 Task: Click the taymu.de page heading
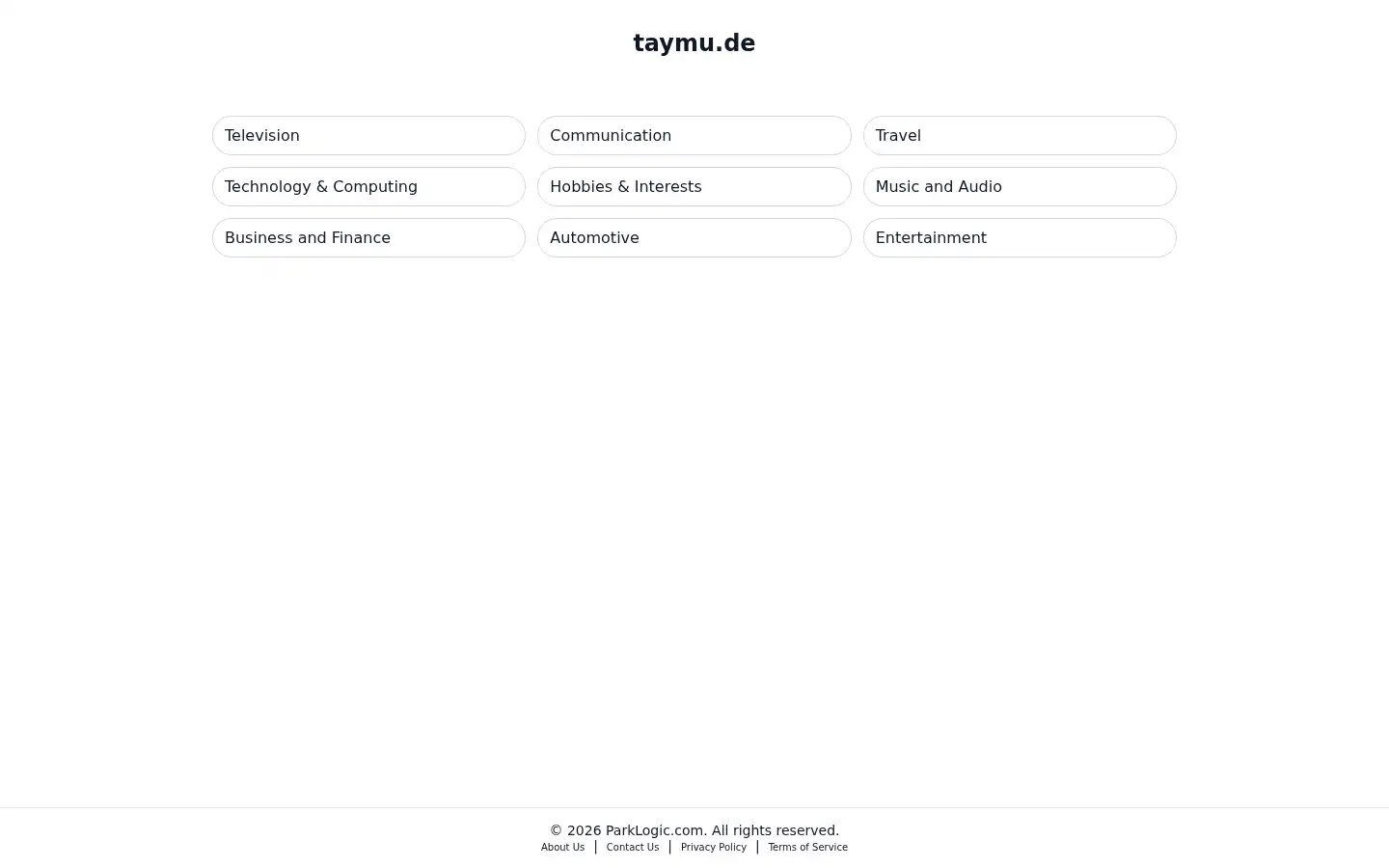(x=694, y=43)
